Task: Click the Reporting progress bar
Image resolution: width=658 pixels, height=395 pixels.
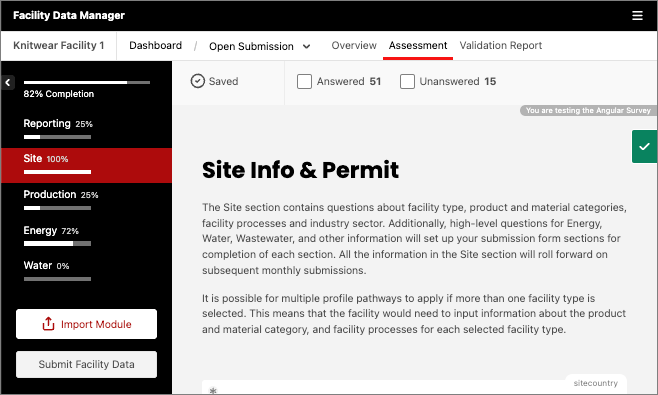Action: (x=57, y=137)
